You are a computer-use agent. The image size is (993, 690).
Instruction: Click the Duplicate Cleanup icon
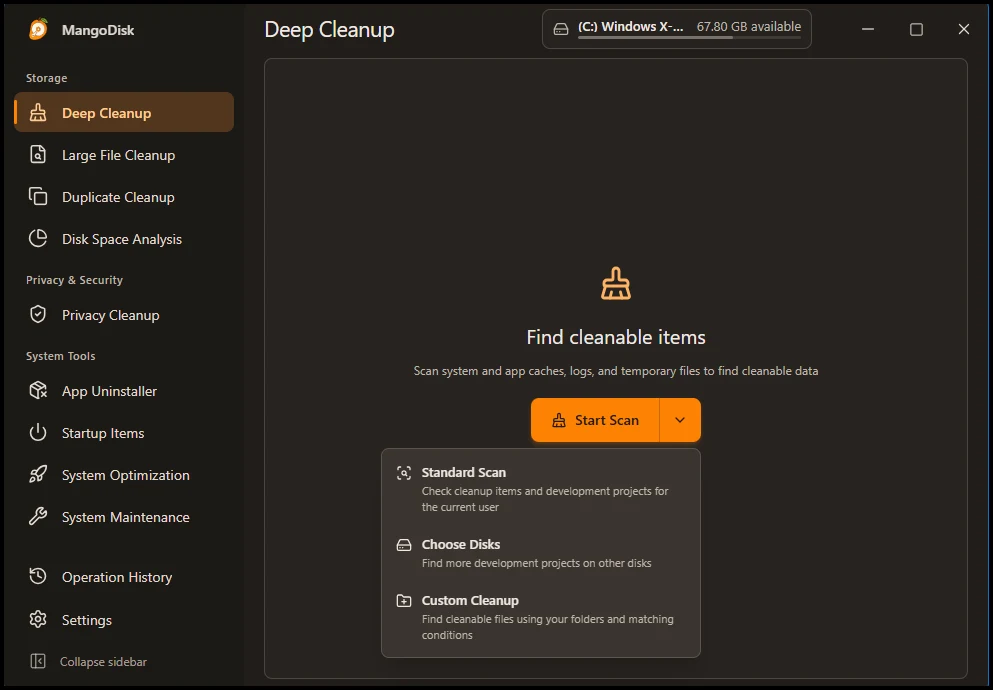click(x=38, y=196)
